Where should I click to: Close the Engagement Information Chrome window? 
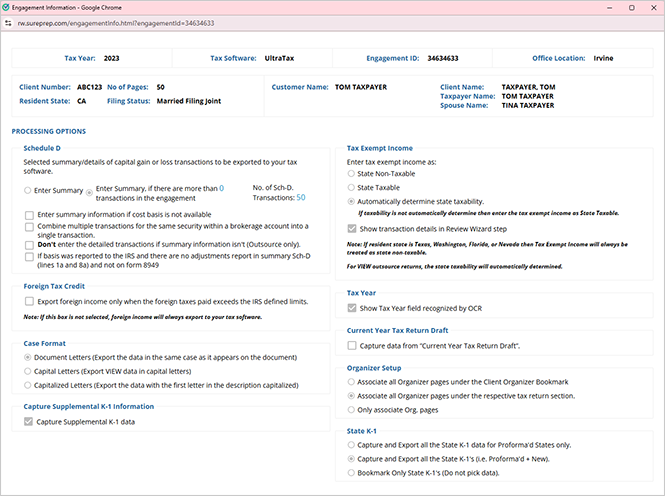[x=654, y=8]
